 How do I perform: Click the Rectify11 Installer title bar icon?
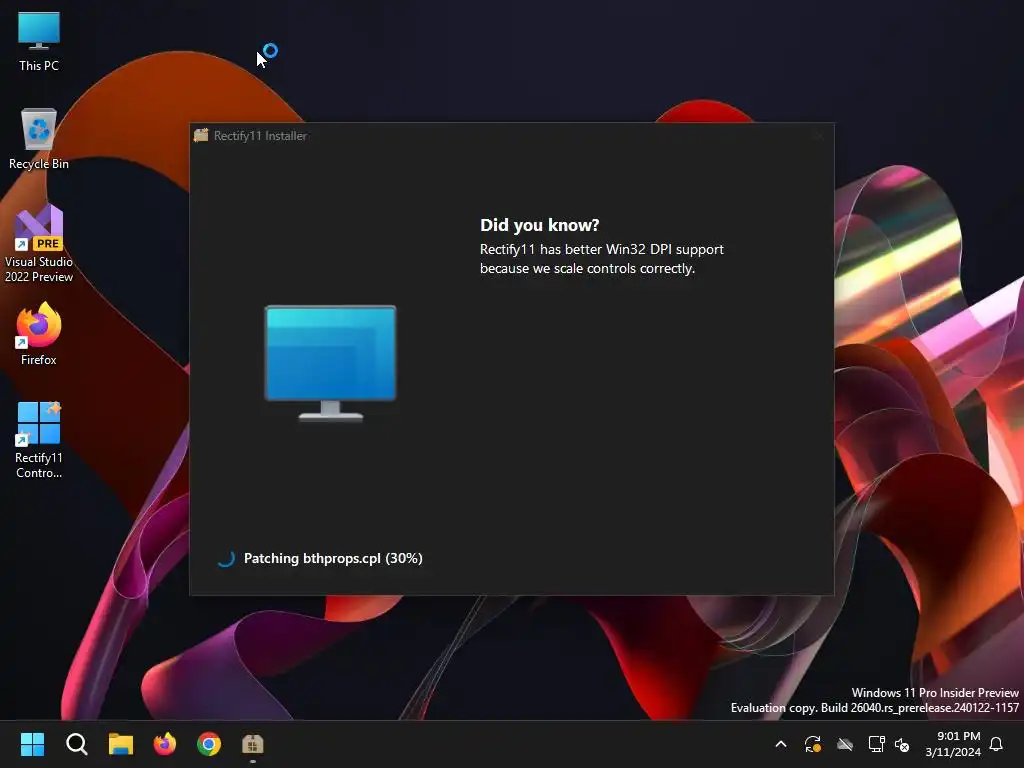tap(201, 135)
